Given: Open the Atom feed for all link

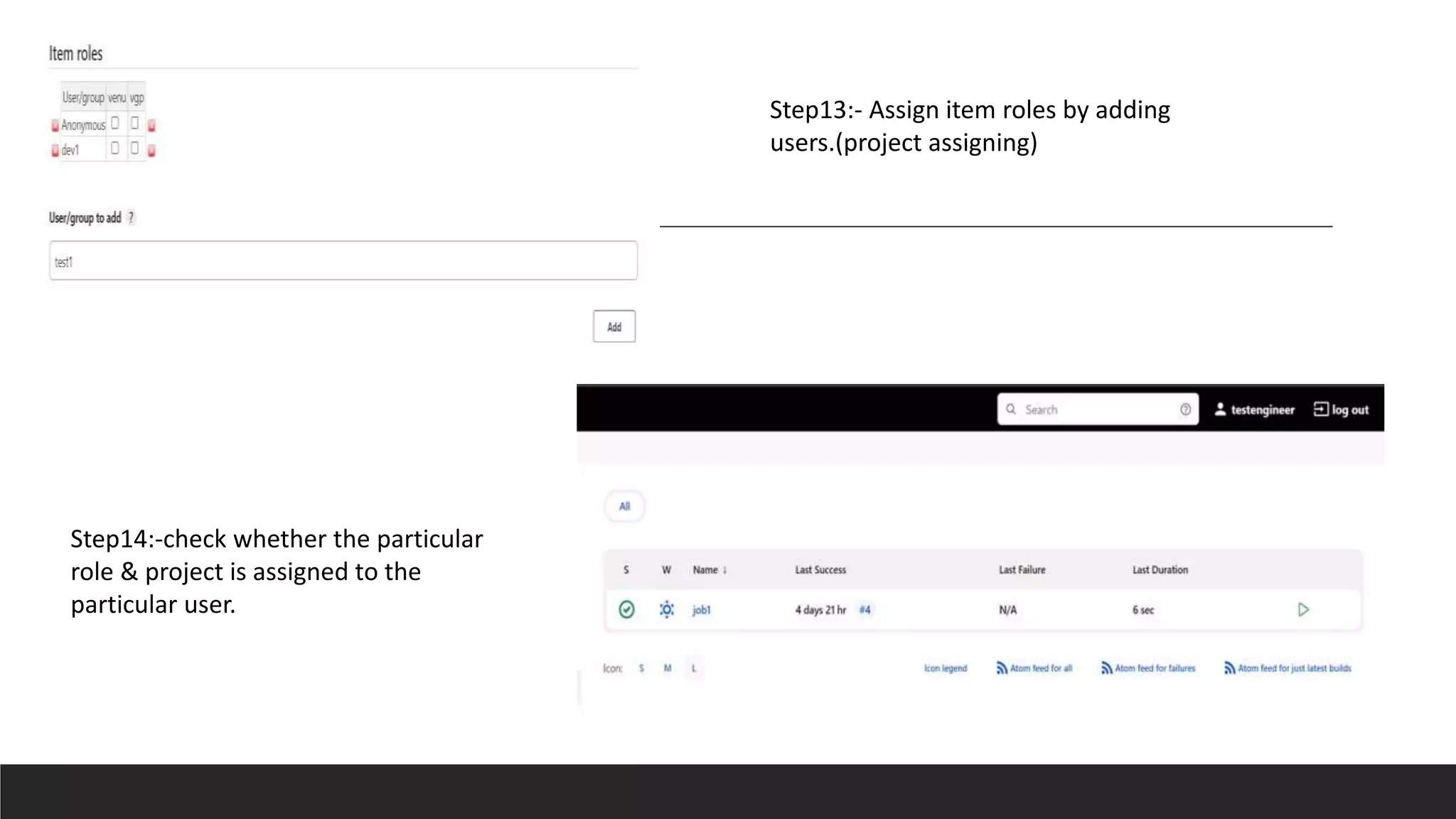Looking at the screenshot, I should tap(1041, 668).
